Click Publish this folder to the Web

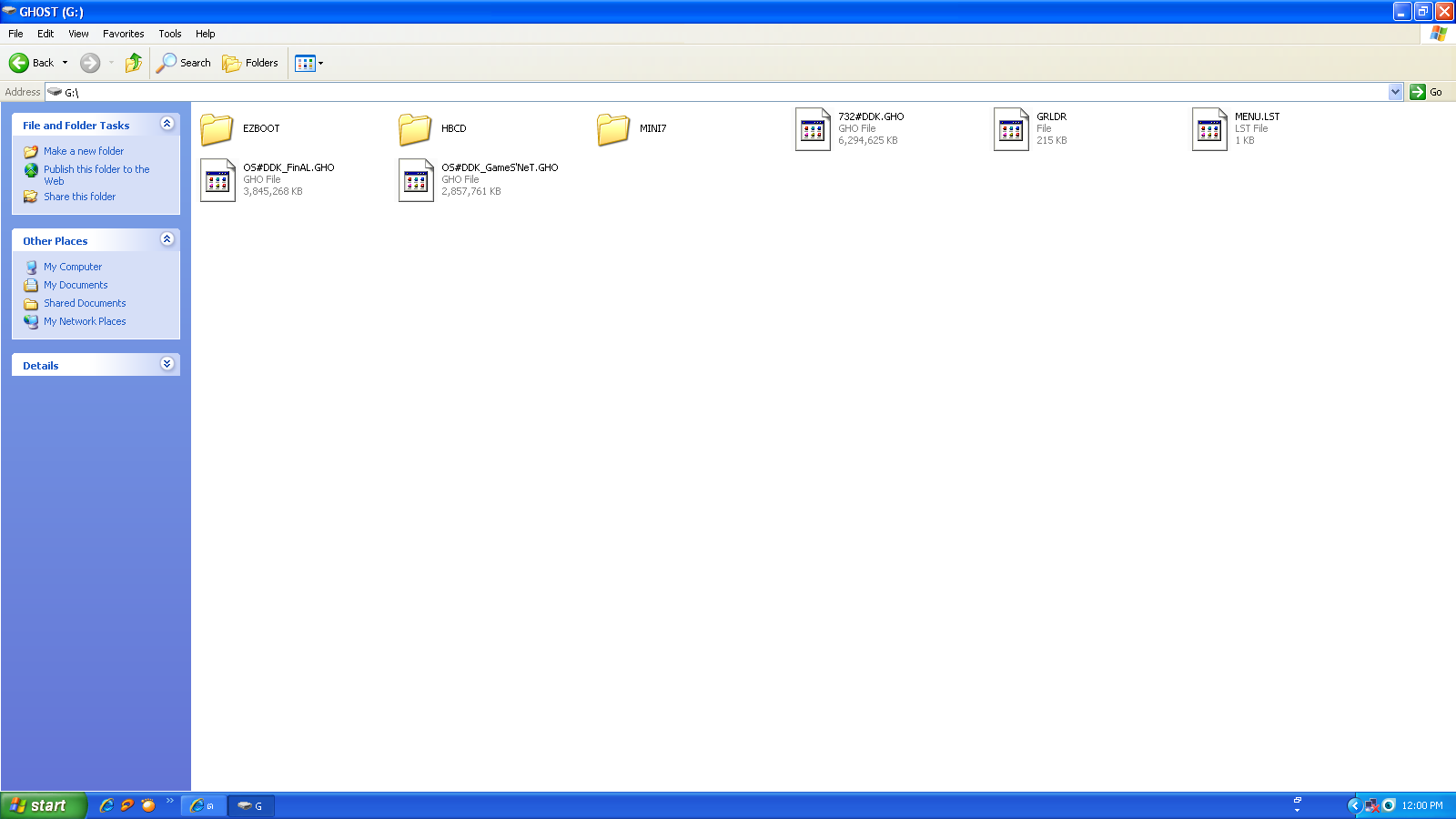pos(96,175)
